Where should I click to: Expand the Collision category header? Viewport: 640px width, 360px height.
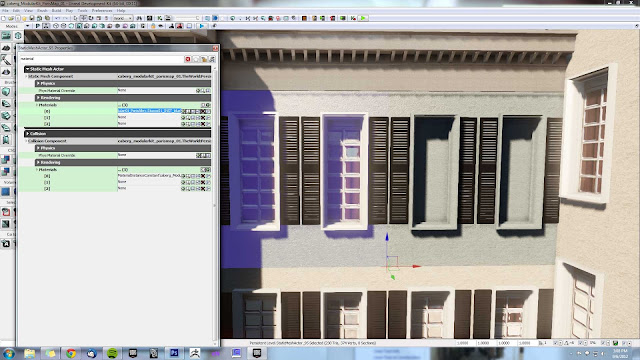(27, 133)
